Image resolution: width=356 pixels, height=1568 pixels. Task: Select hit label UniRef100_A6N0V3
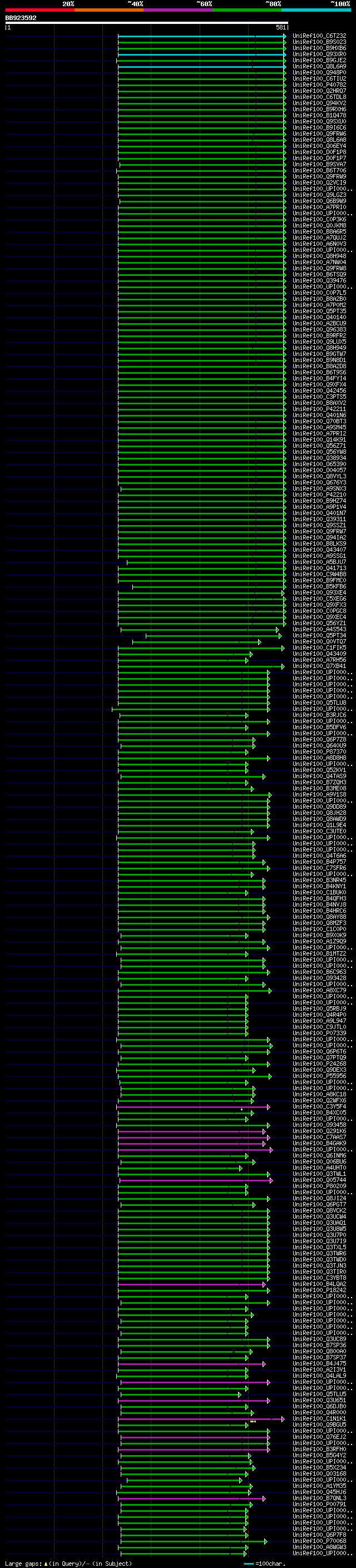319,244
